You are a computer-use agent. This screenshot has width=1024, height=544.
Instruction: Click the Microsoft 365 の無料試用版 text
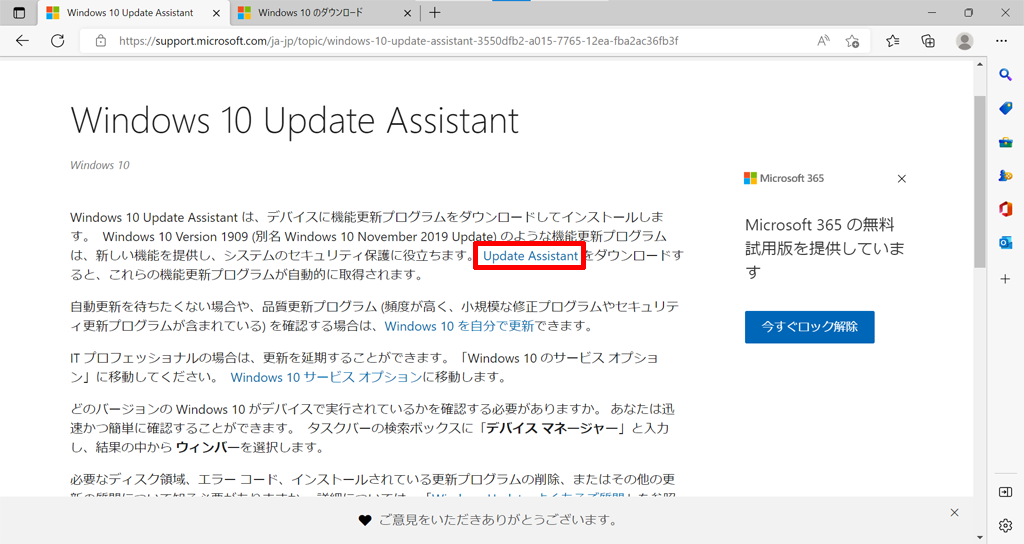click(825, 248)
